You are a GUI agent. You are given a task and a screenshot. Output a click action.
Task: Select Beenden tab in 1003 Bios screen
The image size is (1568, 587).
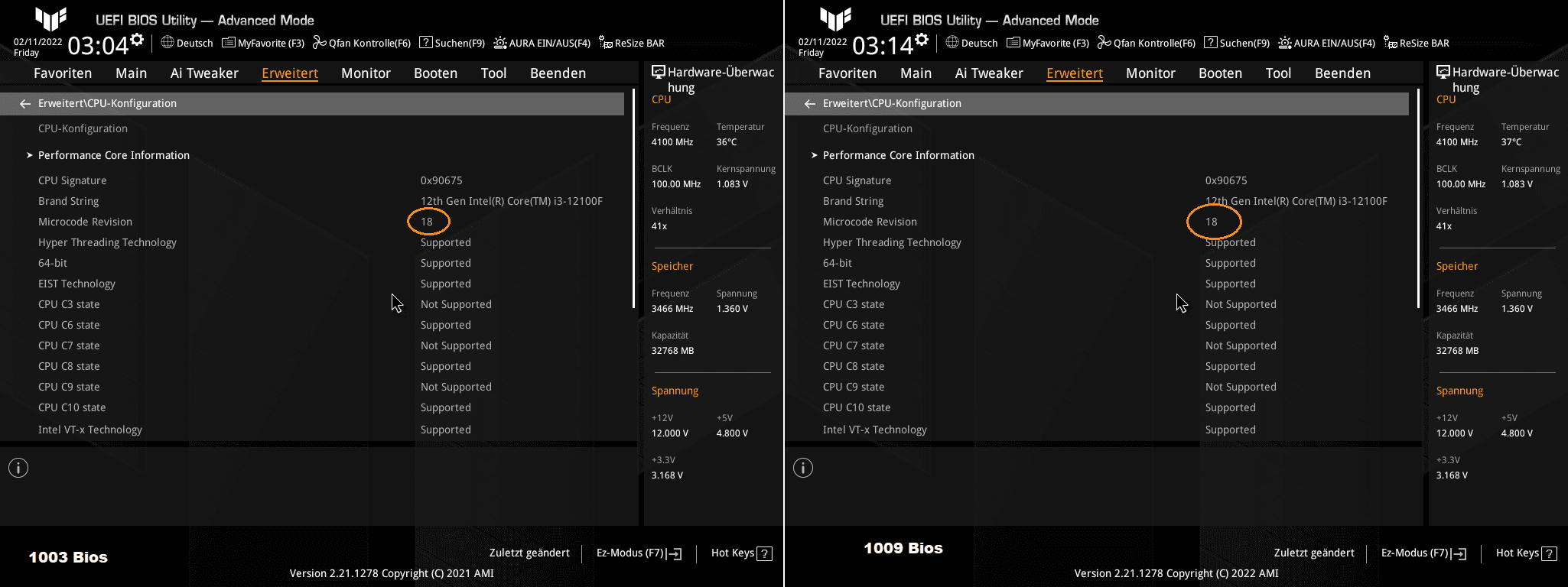pyautogui.click(x=558, y=73)
